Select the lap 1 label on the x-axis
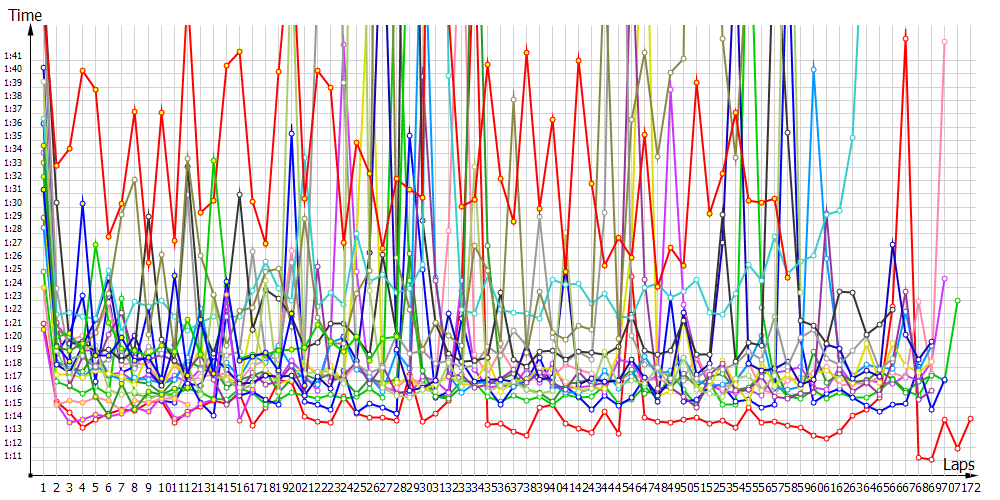 43,488
